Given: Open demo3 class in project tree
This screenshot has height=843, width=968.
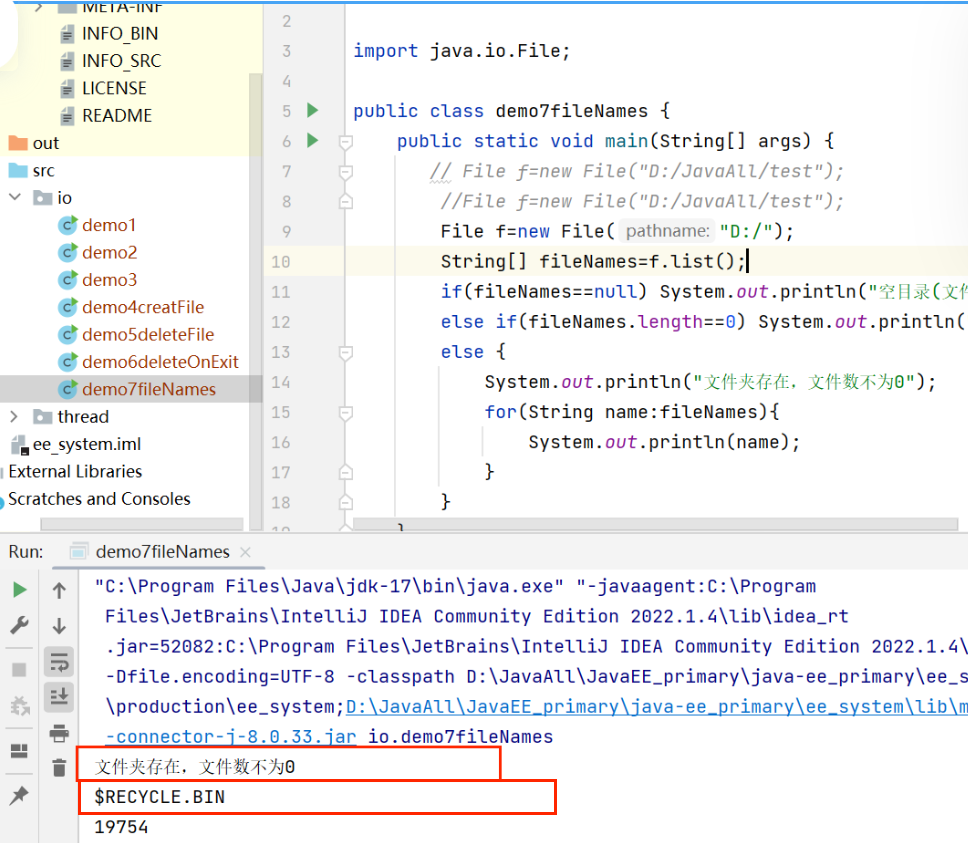Looking at the screenshot, I should 109,280.
